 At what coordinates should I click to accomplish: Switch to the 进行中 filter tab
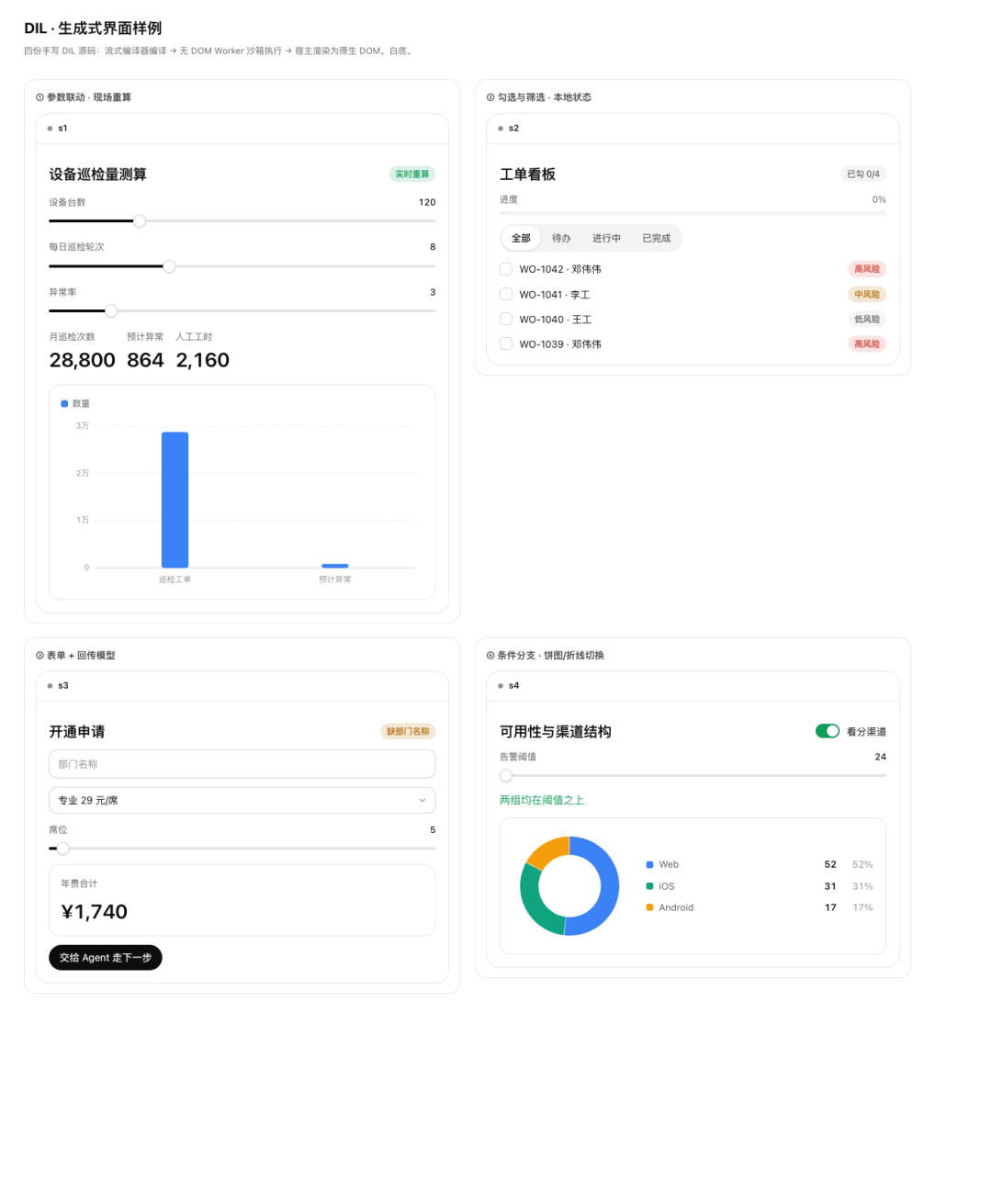606,238
